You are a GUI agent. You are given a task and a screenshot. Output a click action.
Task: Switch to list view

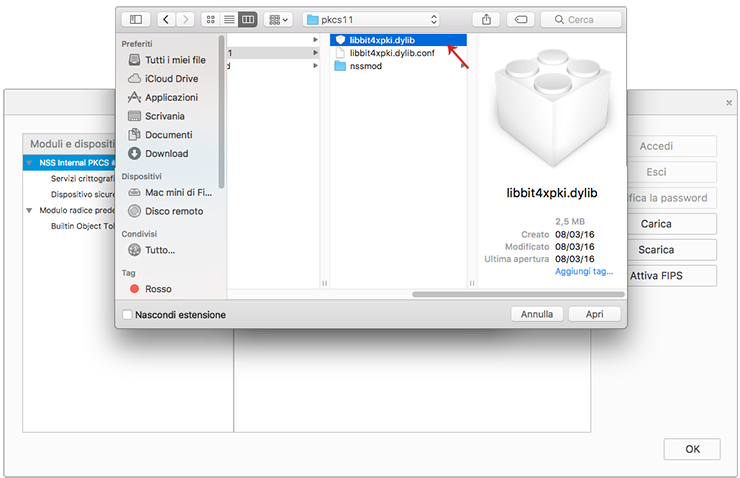point(229,19)
